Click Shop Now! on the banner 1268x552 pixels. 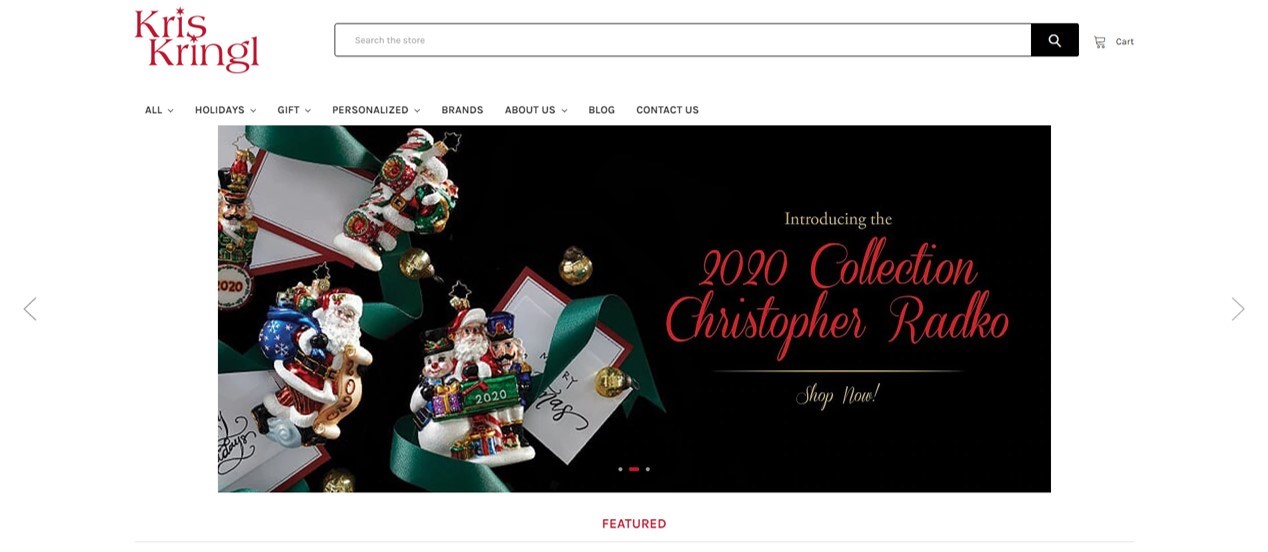tap(837, 395)
